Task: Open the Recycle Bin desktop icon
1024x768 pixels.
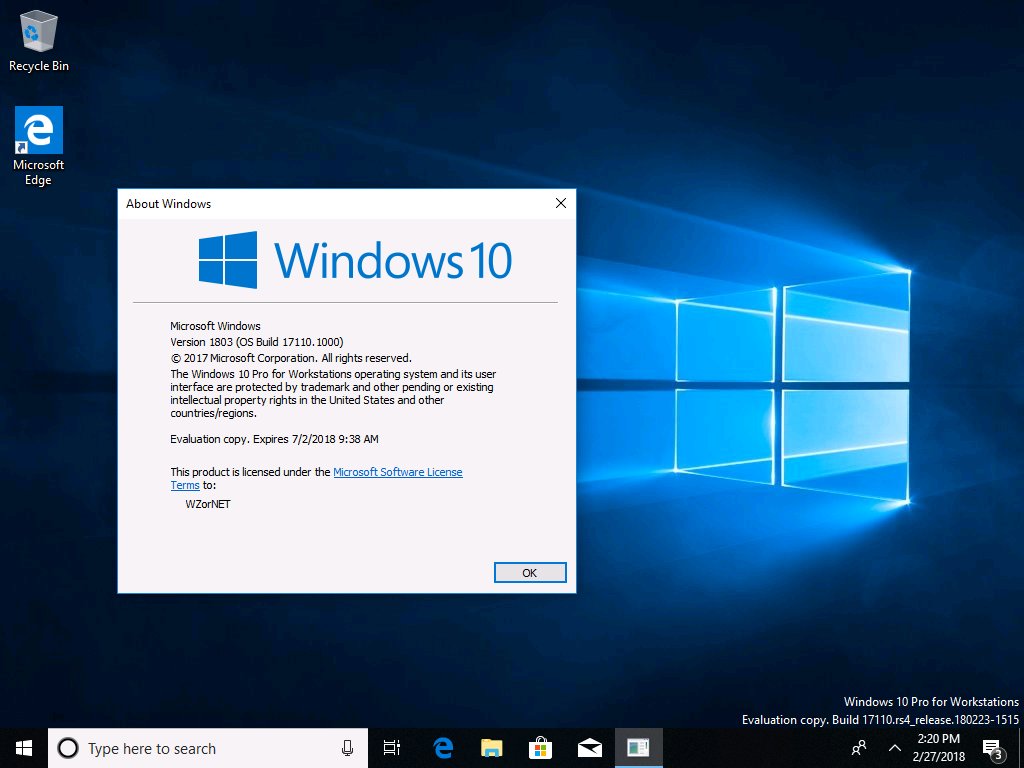Action: 39,40
